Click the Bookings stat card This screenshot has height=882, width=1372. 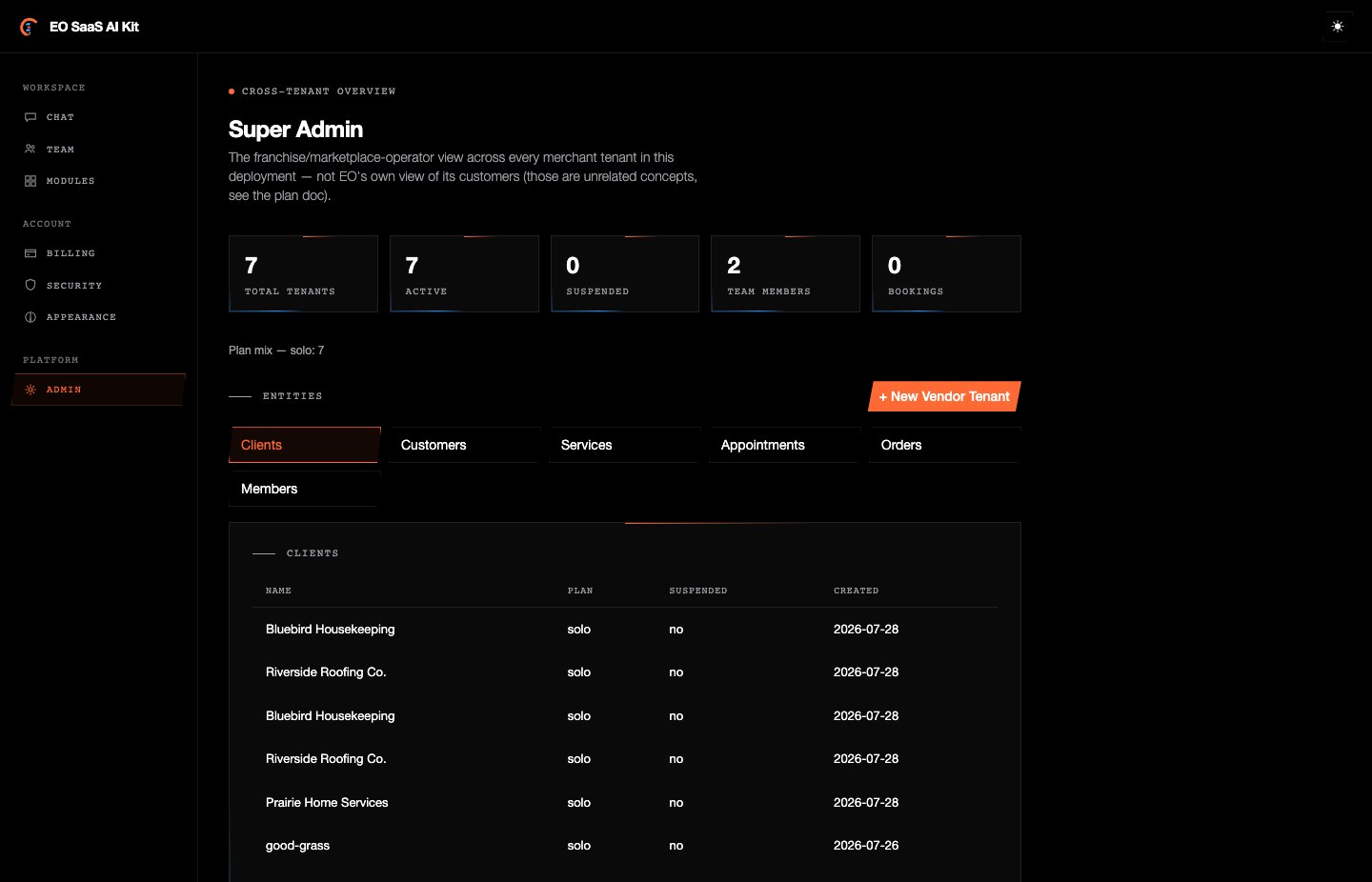[x=946, y=273]
